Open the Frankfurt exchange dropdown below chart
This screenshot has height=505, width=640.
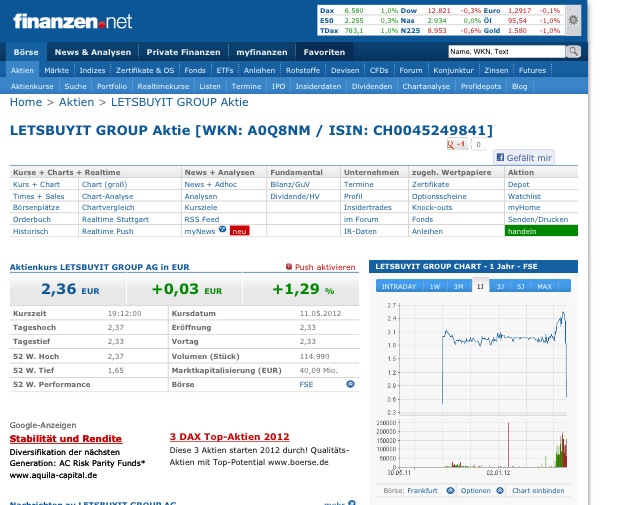point(450,491)
